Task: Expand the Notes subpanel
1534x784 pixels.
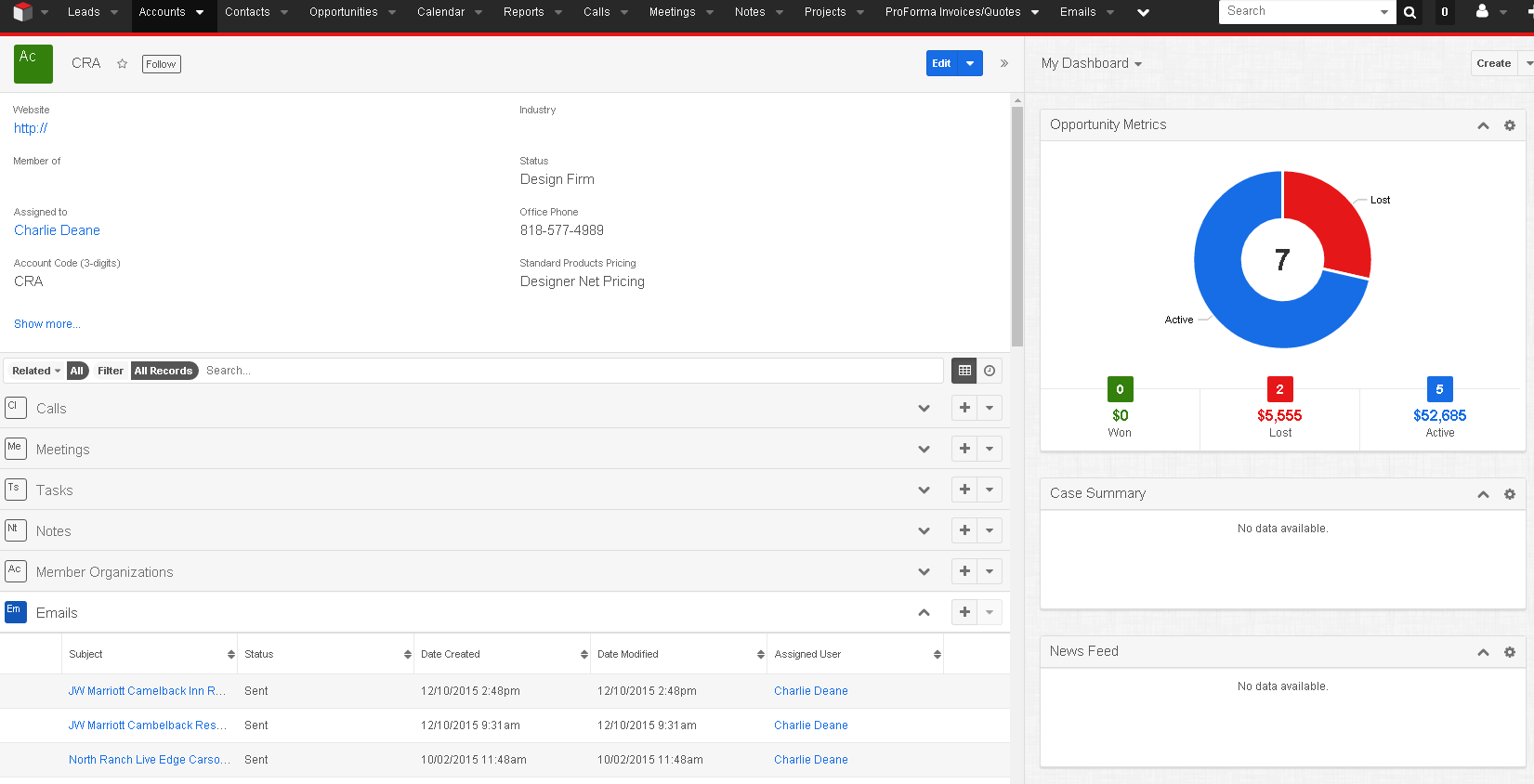Action: tap(924, 531)
